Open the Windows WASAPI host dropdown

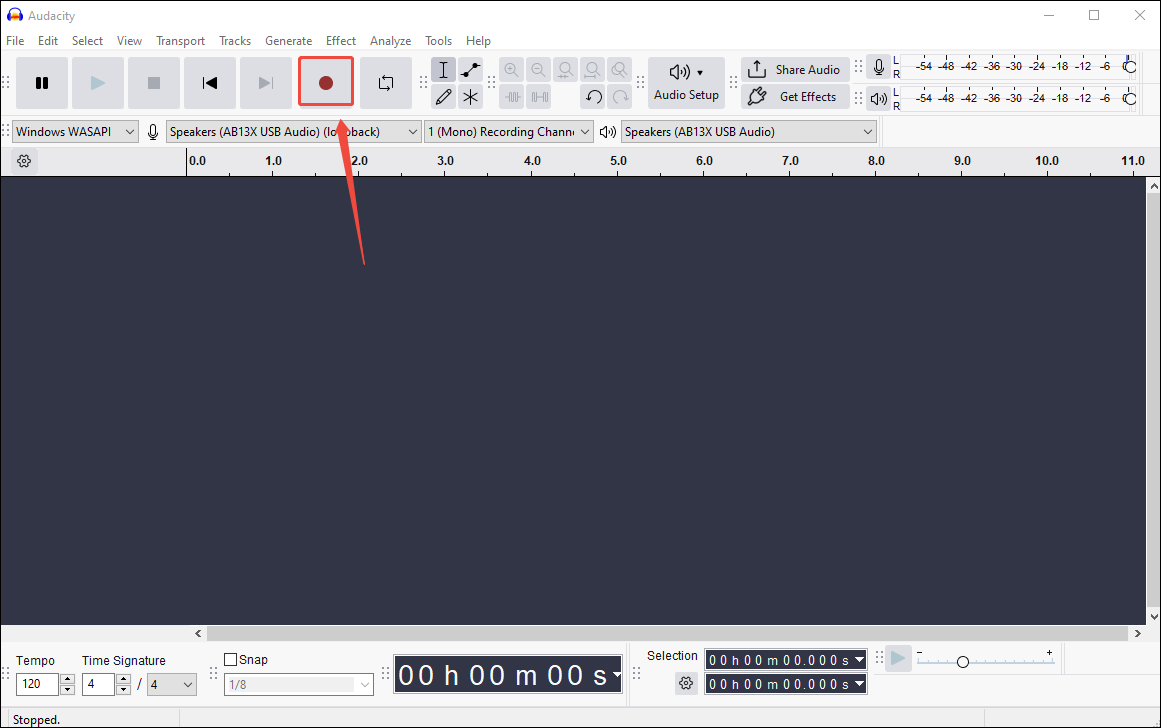pyautogui.click(x=76, y=132)
